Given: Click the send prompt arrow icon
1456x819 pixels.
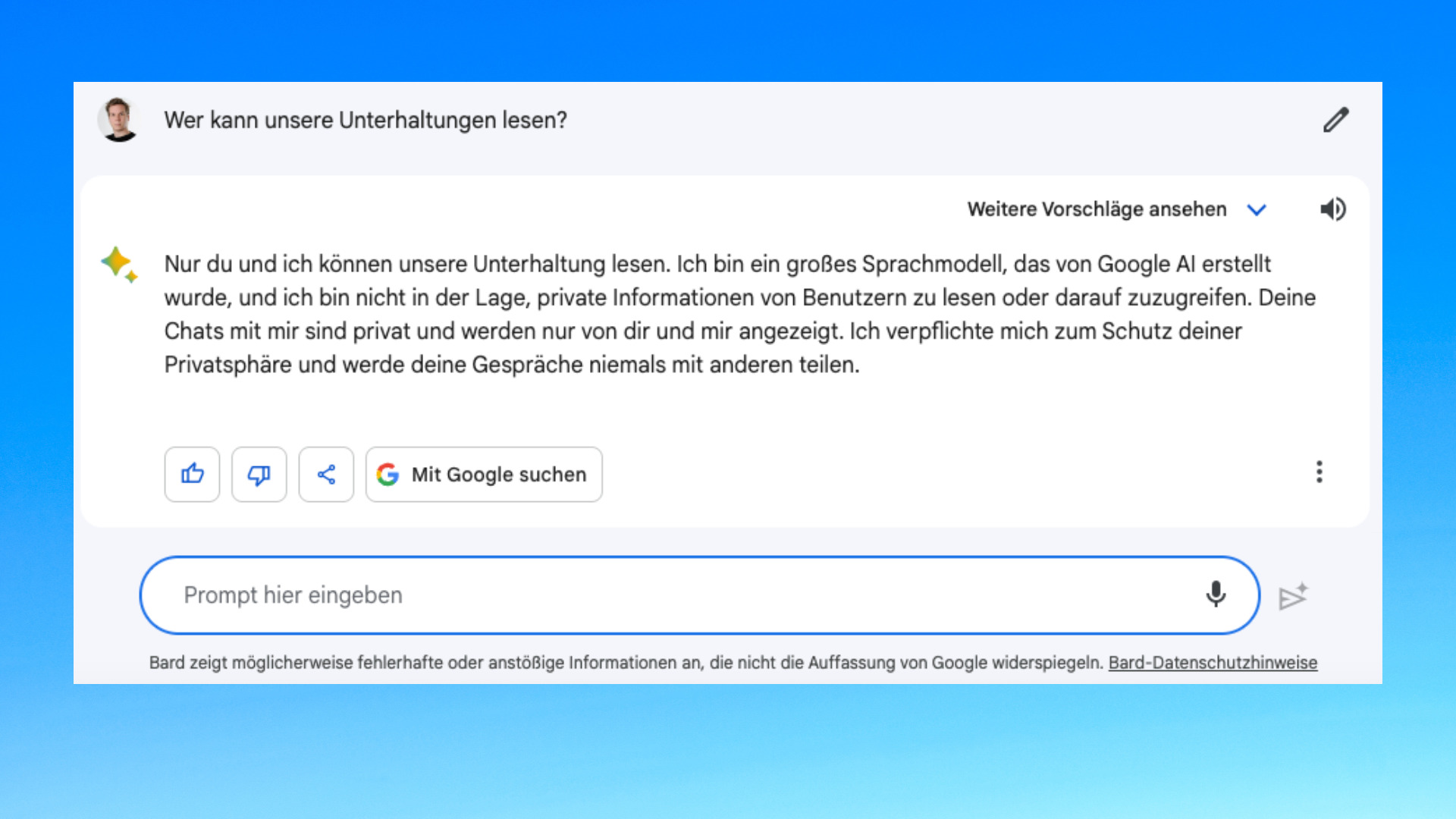Looking at the screenshot, I should (1294, 596).
